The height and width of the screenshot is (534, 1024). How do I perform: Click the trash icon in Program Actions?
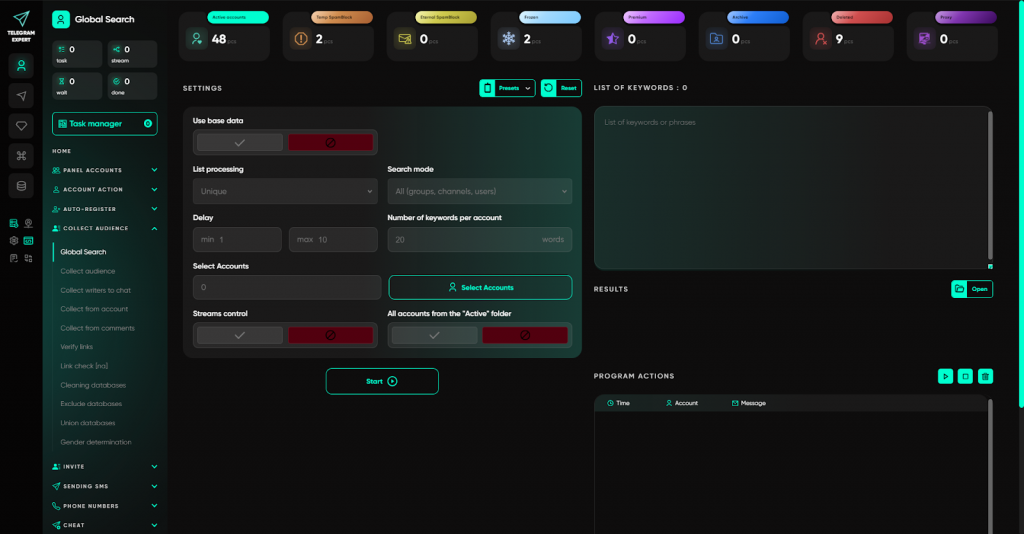tap(985, 376)
